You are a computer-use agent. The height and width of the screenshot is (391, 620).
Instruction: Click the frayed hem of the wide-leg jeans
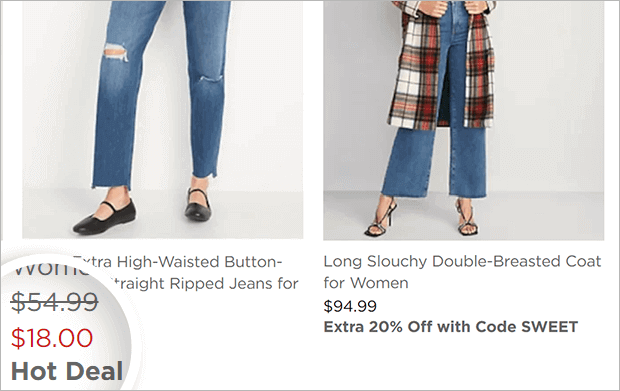click(434, 194)
